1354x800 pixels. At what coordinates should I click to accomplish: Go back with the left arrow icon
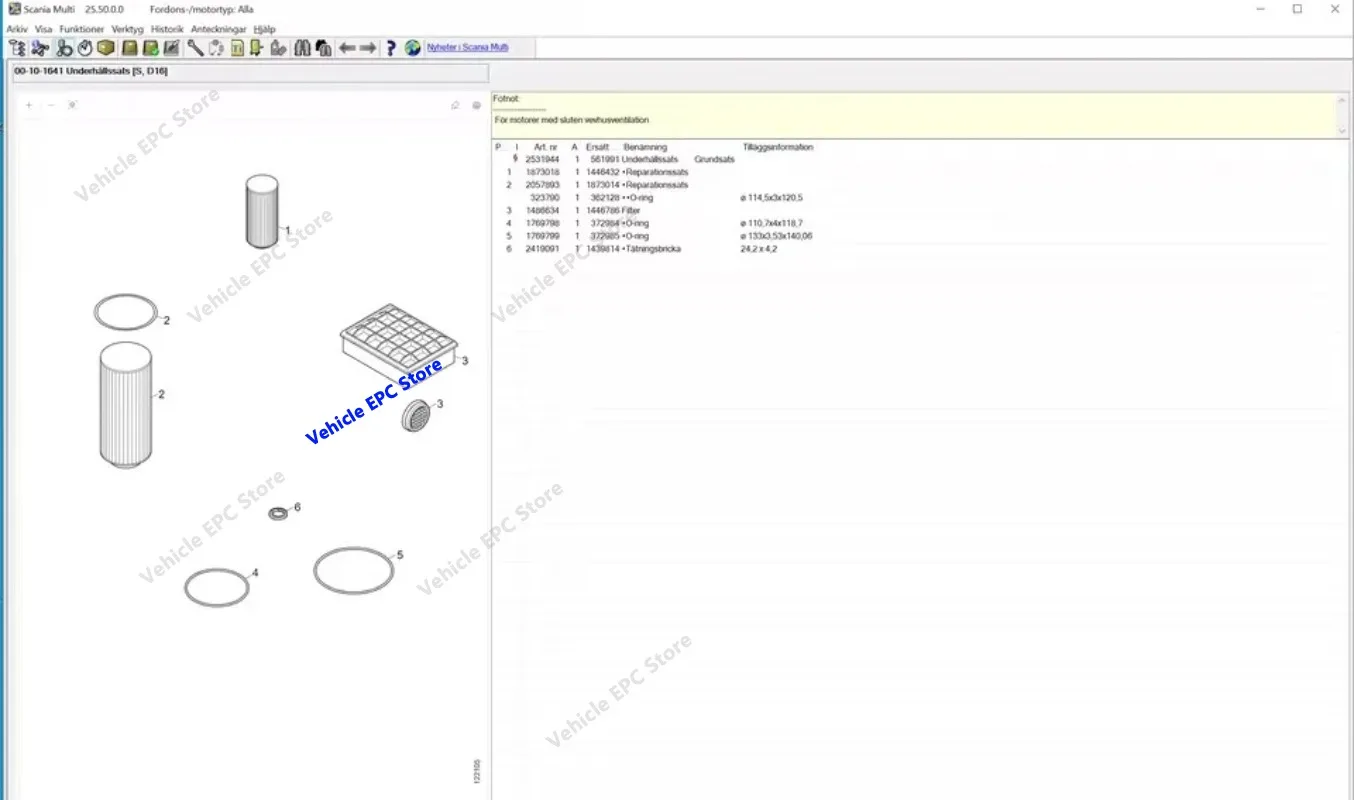pos(346,48)
